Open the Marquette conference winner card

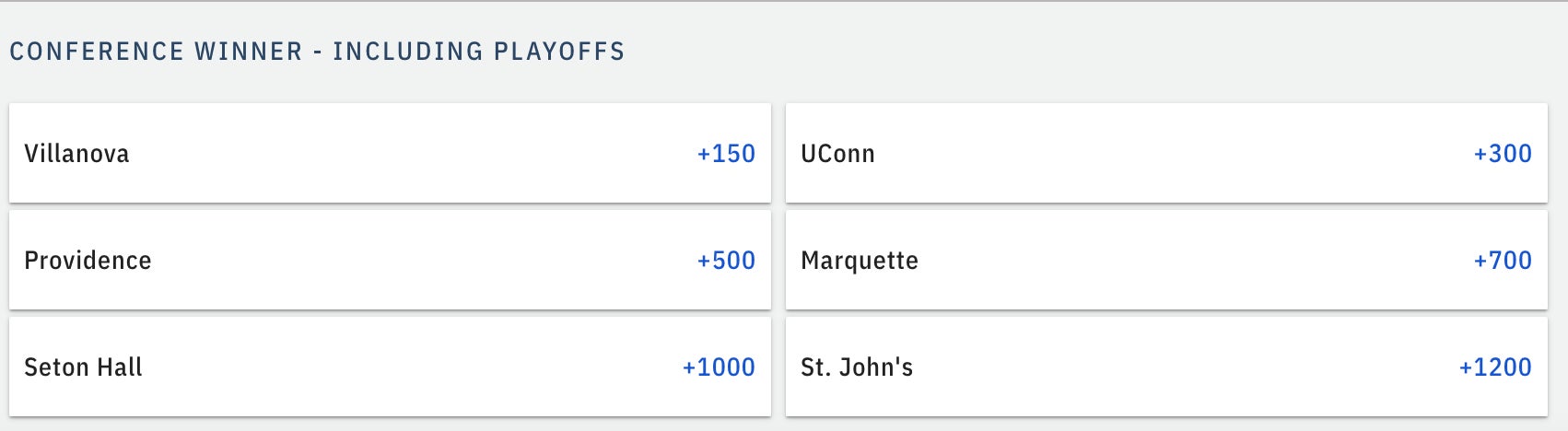pos(1166,260)
